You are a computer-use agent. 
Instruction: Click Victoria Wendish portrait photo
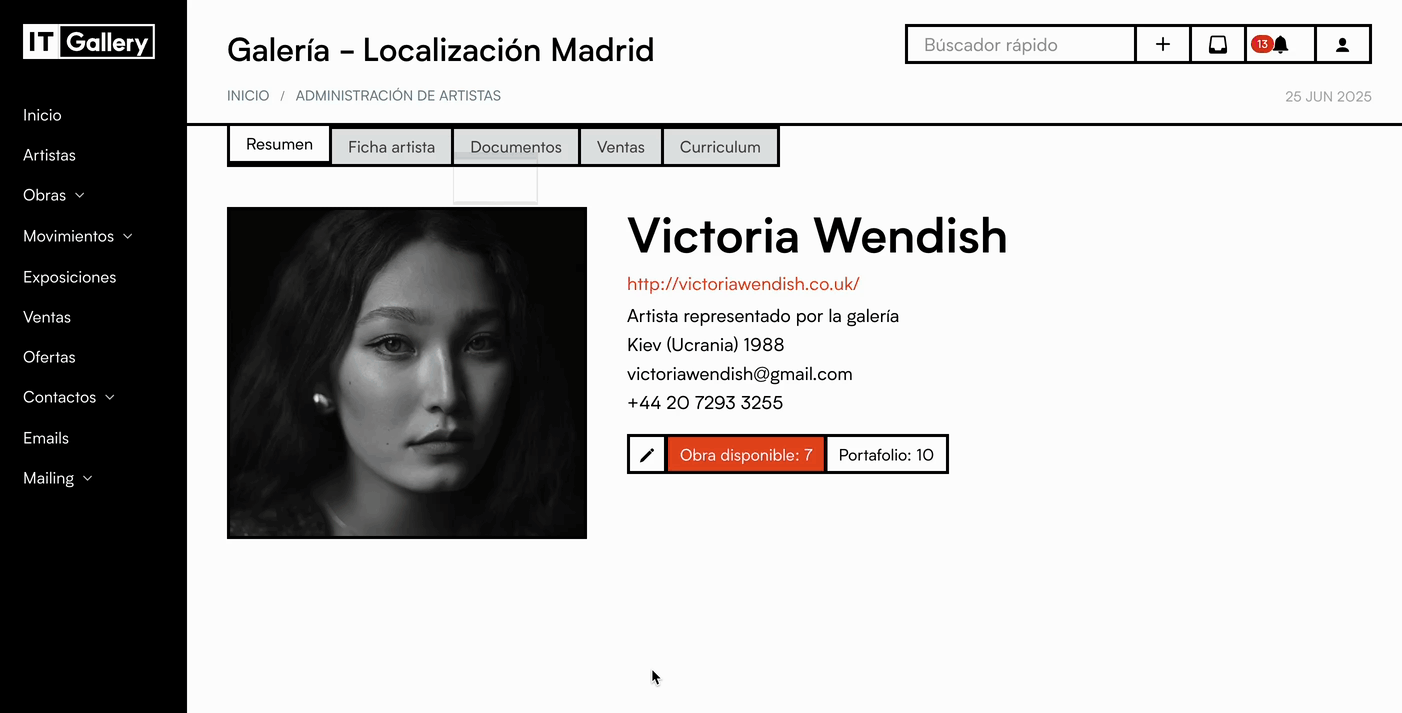point(407,373)
